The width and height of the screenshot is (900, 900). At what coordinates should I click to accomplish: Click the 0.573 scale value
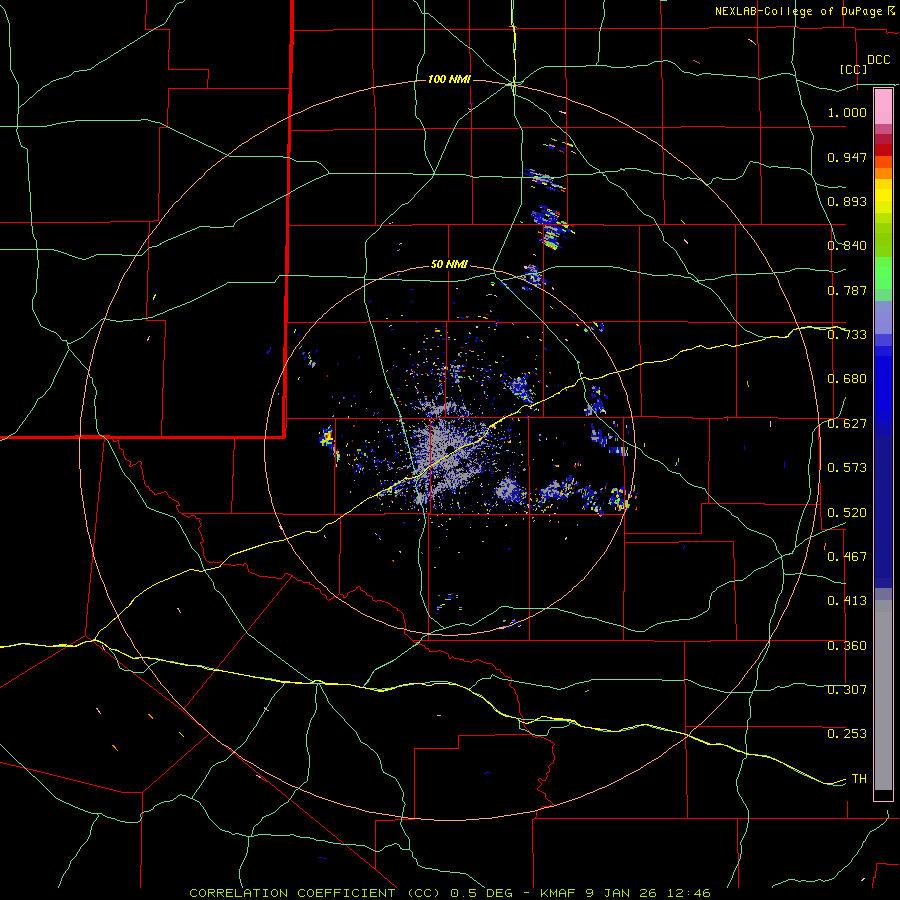pyautogui.click(x=847, y=468)
